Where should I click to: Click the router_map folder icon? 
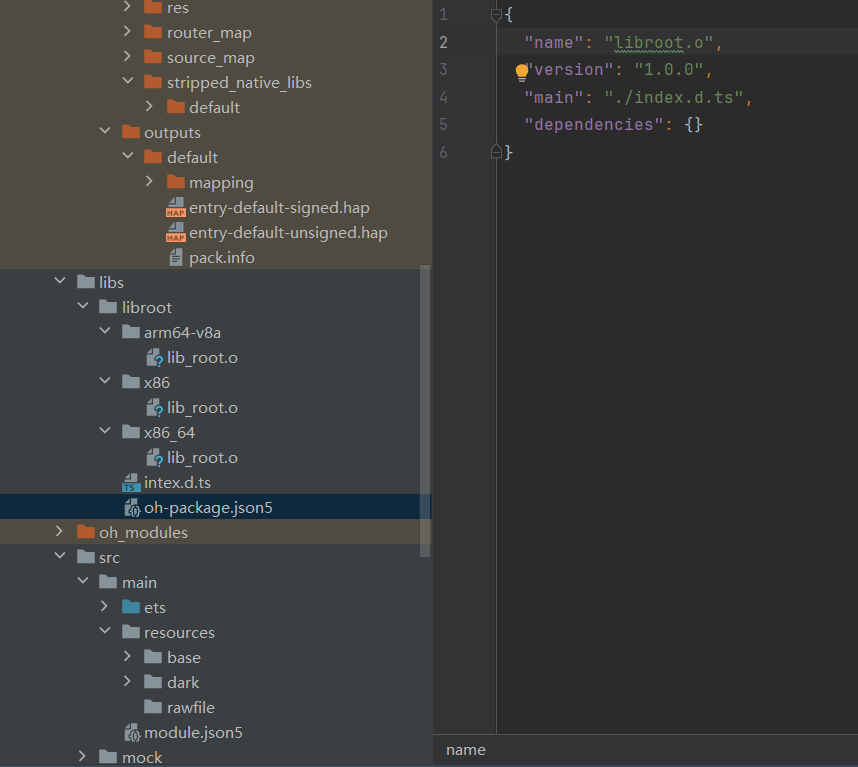(153, 32)
